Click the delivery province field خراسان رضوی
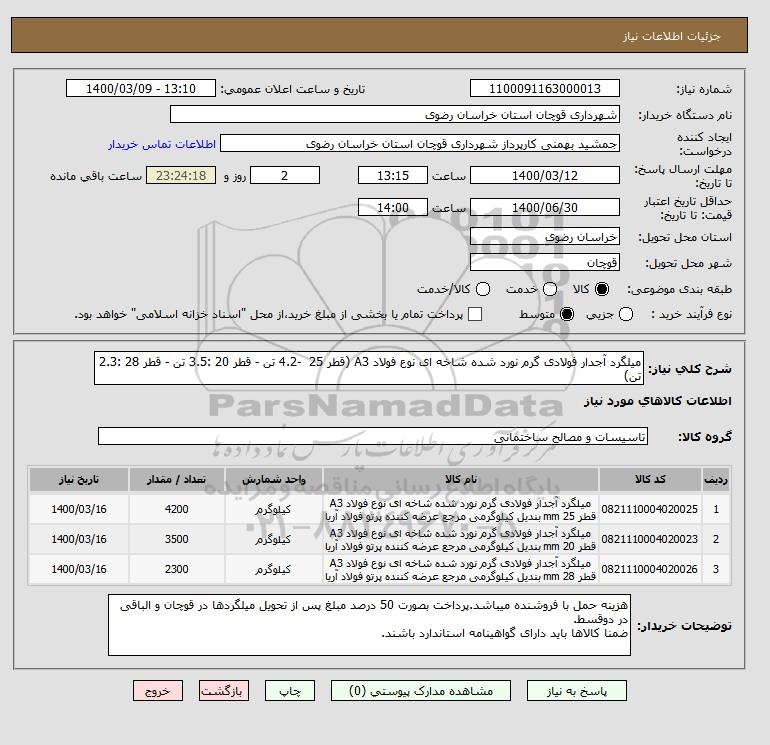Viewport: 770px width, 745px height. point(545,237)
